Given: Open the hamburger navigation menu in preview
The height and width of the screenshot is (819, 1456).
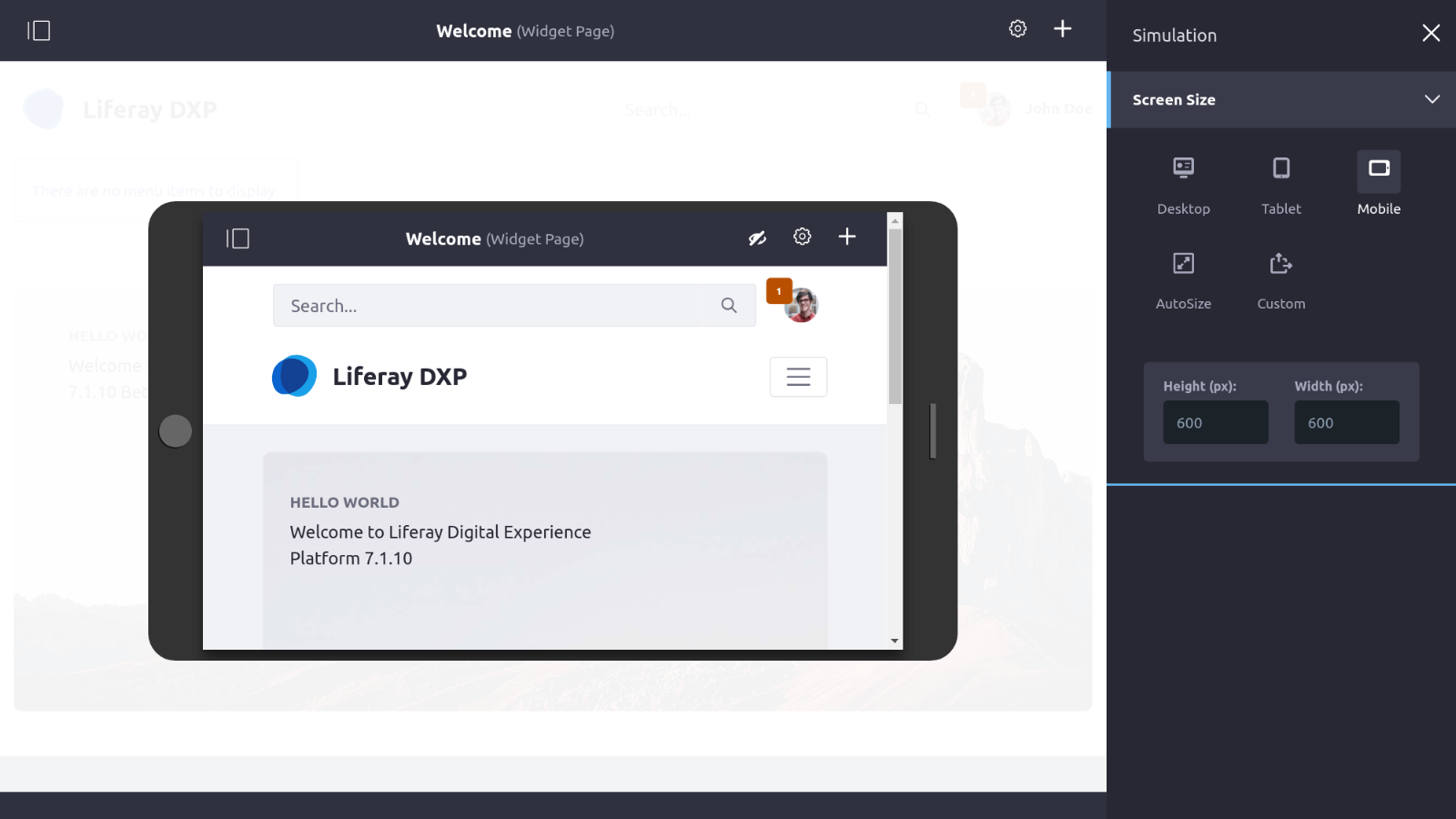Looking at the screenshot, I should click(x=798, y=377).
